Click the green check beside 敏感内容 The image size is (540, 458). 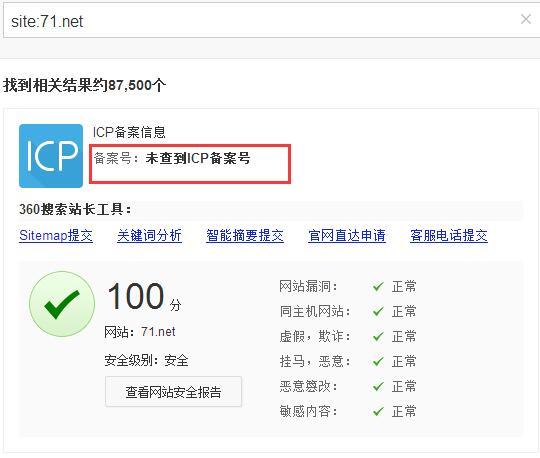tap(378, 411)
